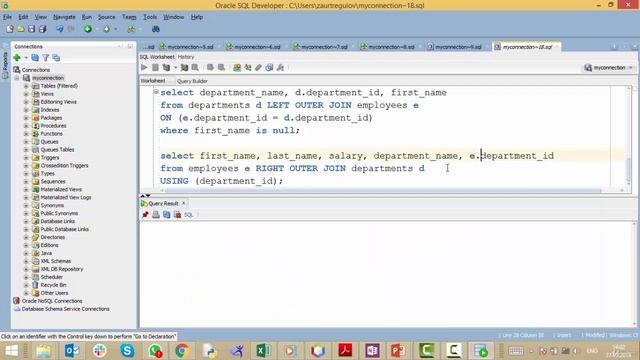Open the Navigate menu
This screenshot has width=640, height=360.
tap(64, 17)
